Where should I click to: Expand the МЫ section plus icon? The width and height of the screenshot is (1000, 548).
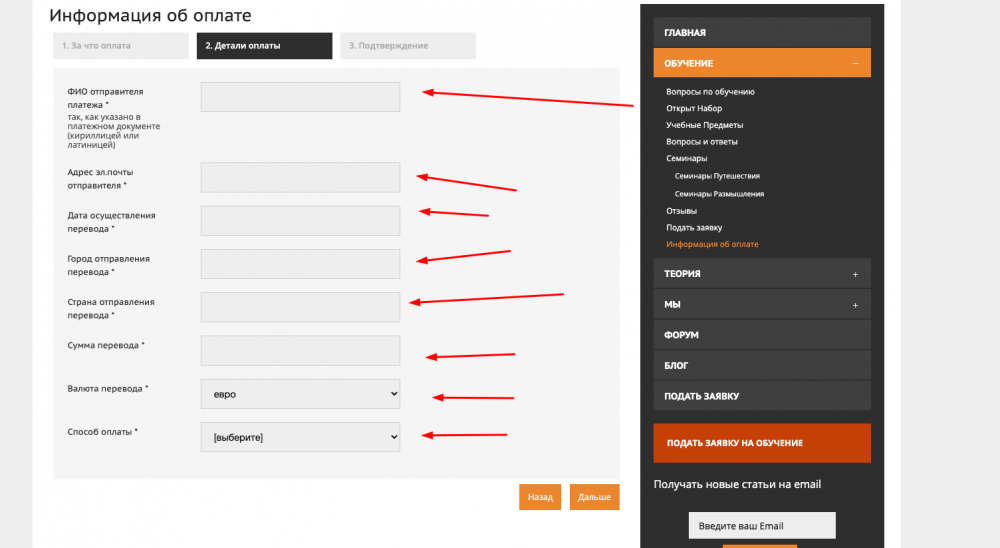855,305
